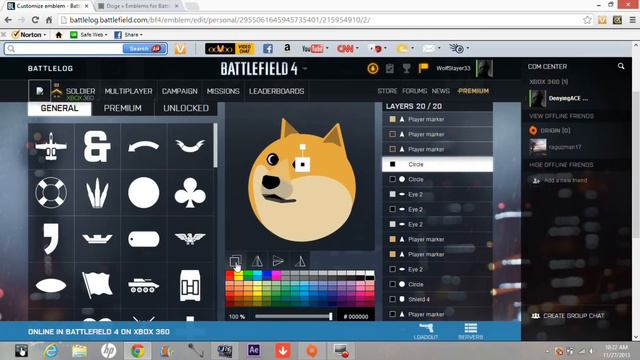Click the opacity slider handle at 100%
The image size is (640, 360).
pyautogui.click(x=331, y=316)
